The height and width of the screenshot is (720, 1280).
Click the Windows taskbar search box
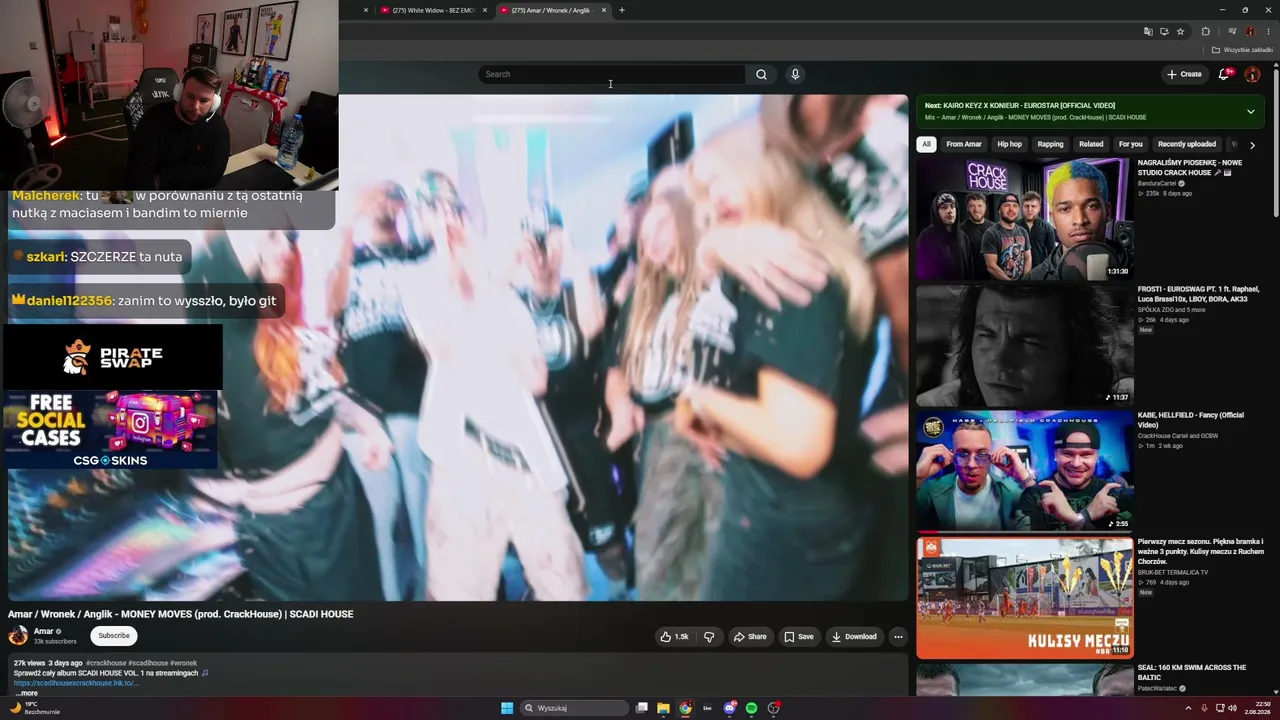coord(574,708)
